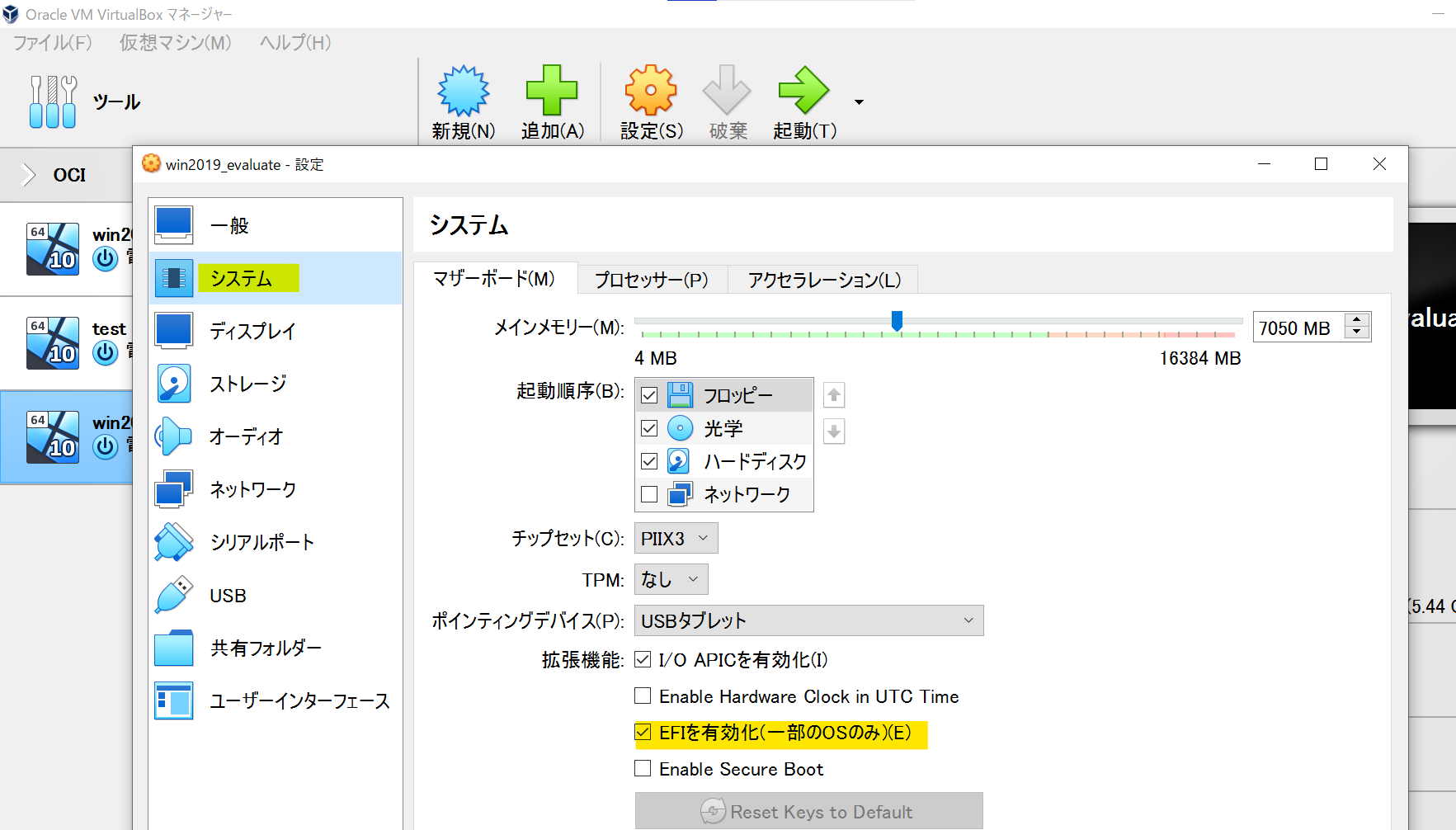Open チップセット PIIX3 dropdown
Viewport: 1456px width, 830px height.
click(676, 538)
